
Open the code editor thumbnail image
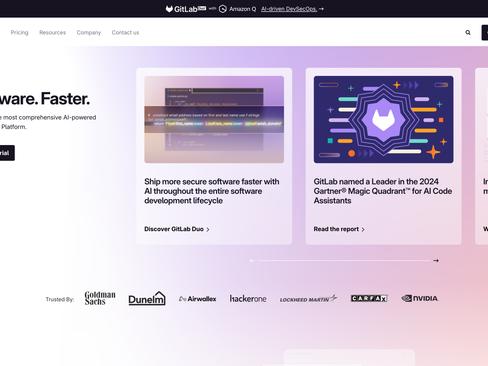[214, 120]
